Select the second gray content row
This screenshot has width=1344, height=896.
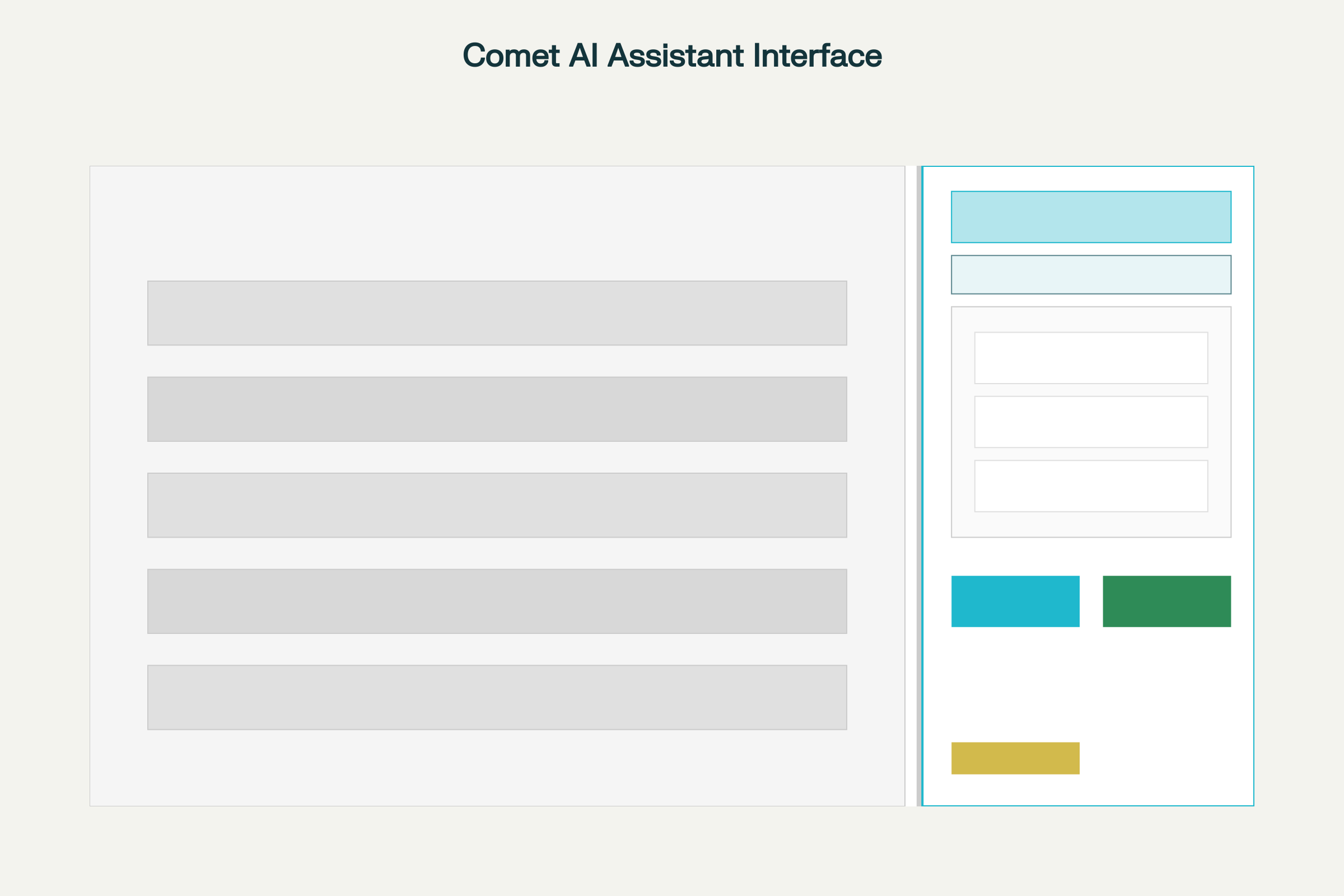(x=497, y=409)
